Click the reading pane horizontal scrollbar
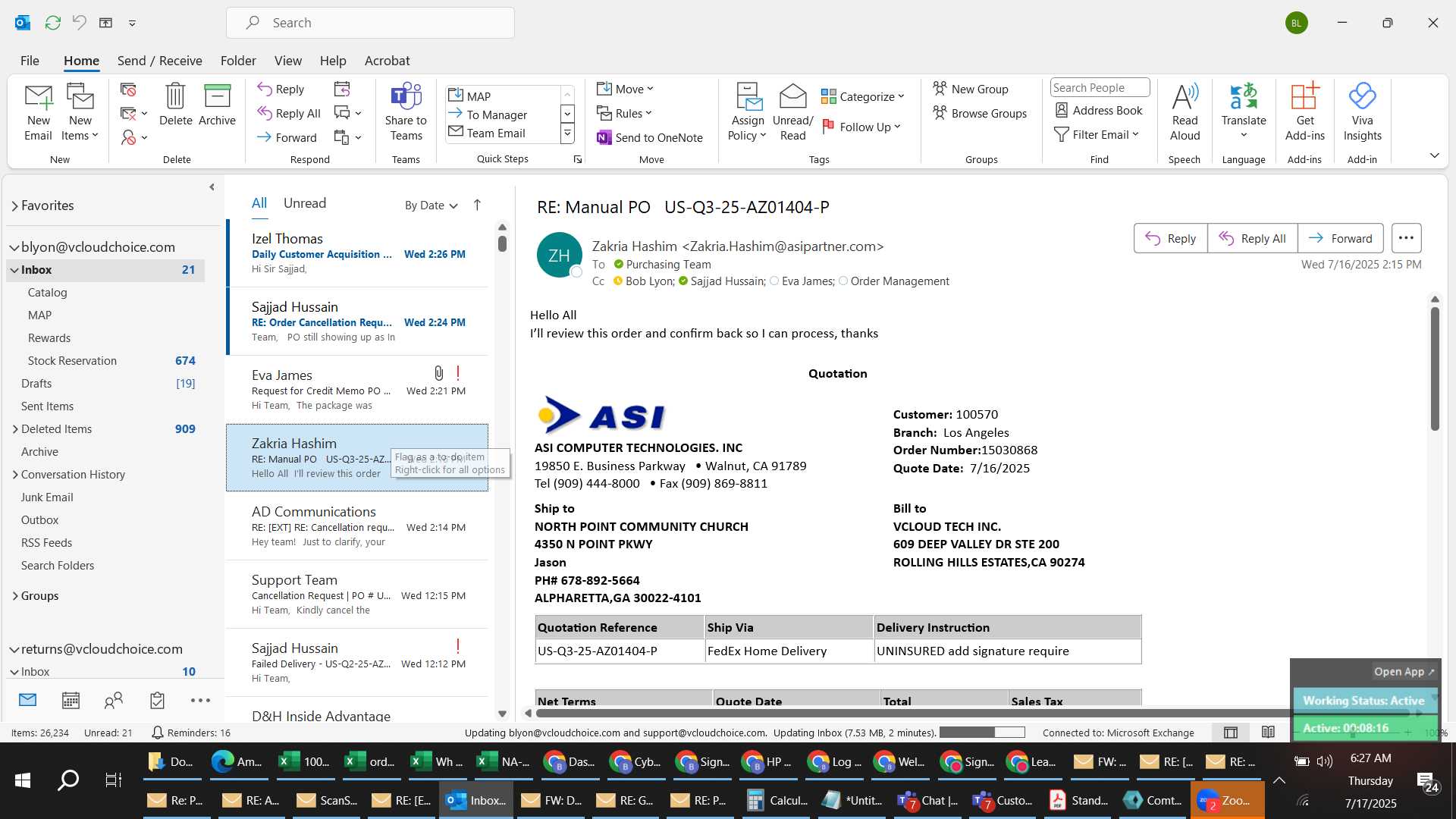This screenshot has height=819, width=1456. [974, 713]
